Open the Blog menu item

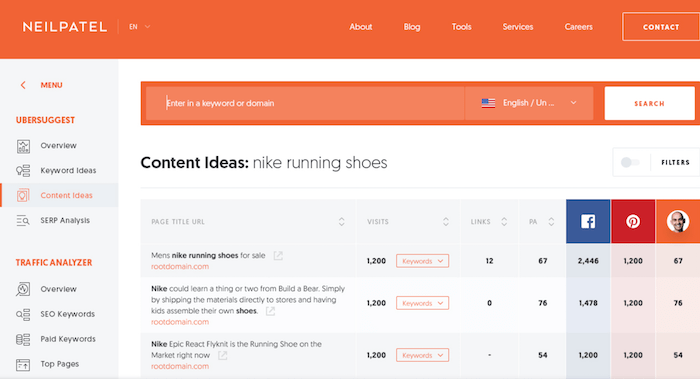tap(412, 27)
